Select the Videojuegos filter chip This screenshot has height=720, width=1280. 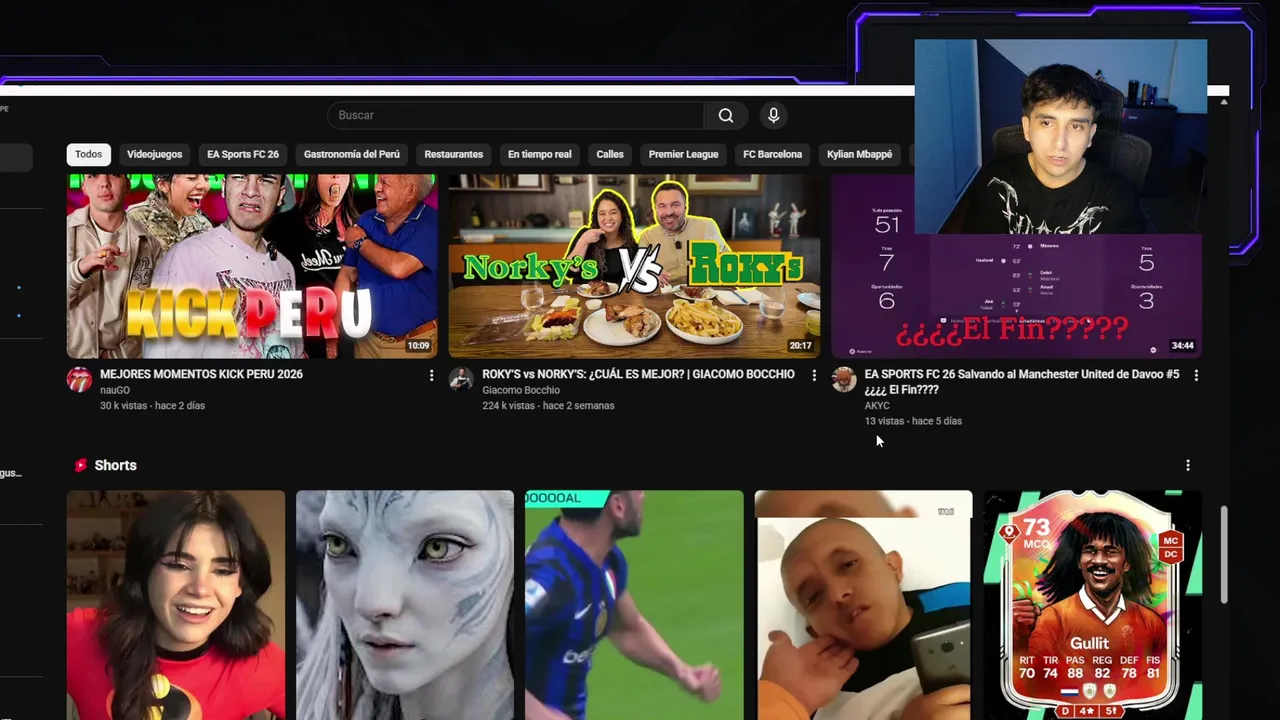pyautogui.click(x=154, y=154)
